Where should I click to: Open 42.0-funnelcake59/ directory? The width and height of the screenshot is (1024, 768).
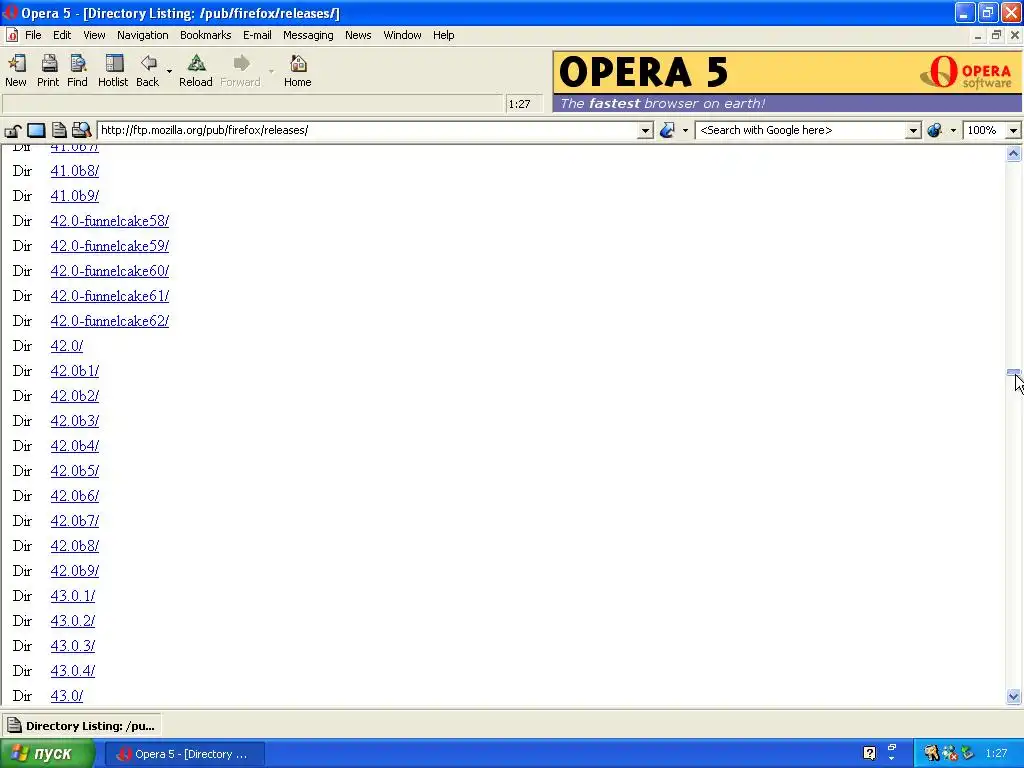click(110, 246)
